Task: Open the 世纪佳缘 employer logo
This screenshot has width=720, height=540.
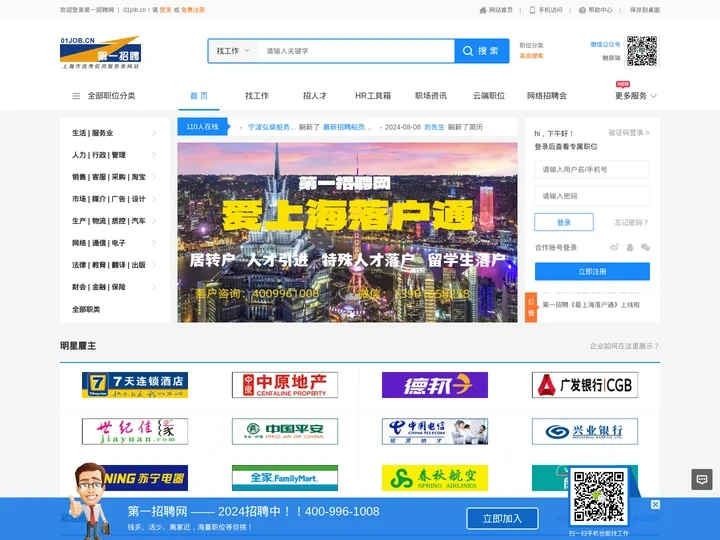Action: coord(135,431)
